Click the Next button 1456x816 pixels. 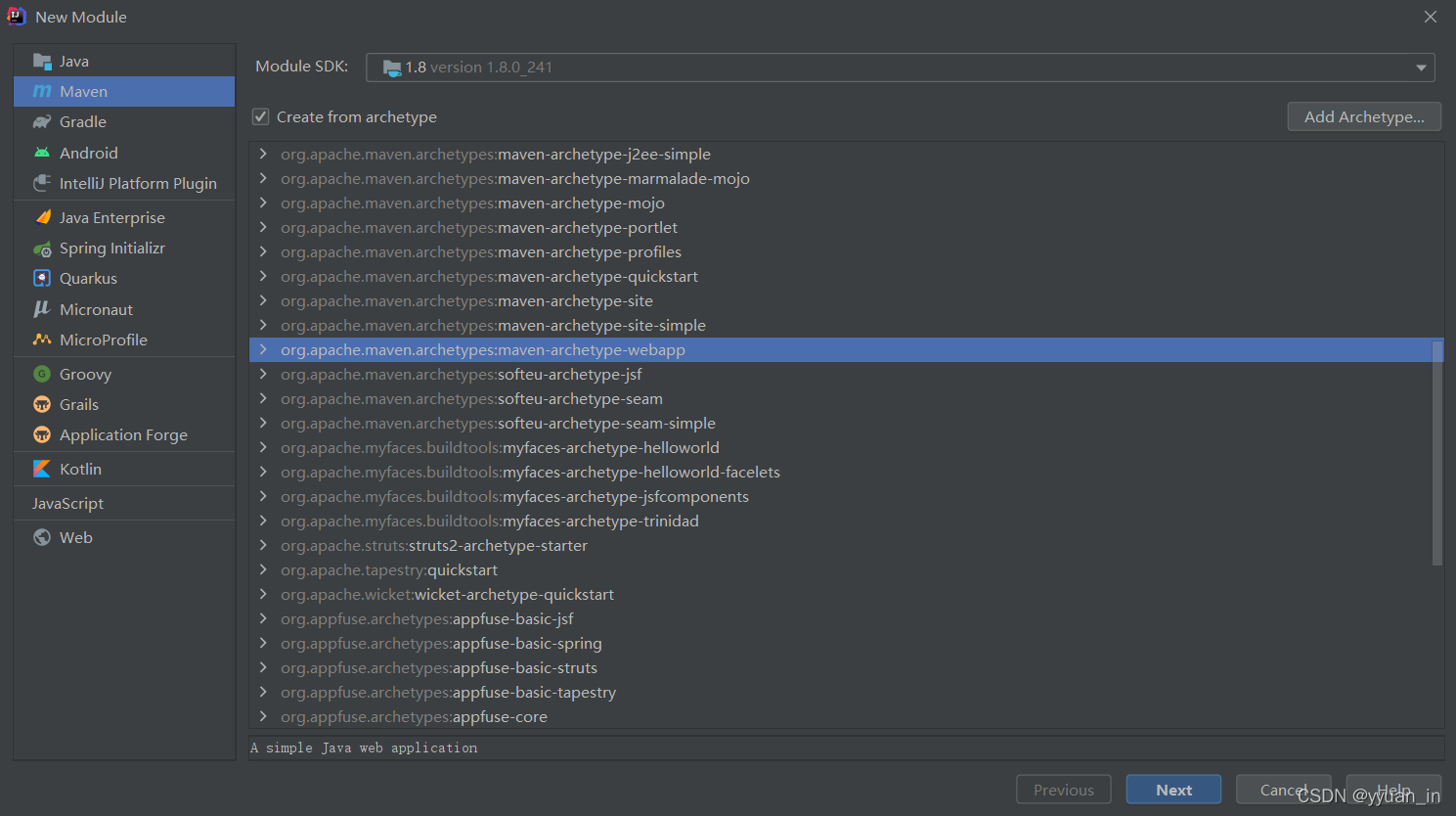tap(1173, 790)
